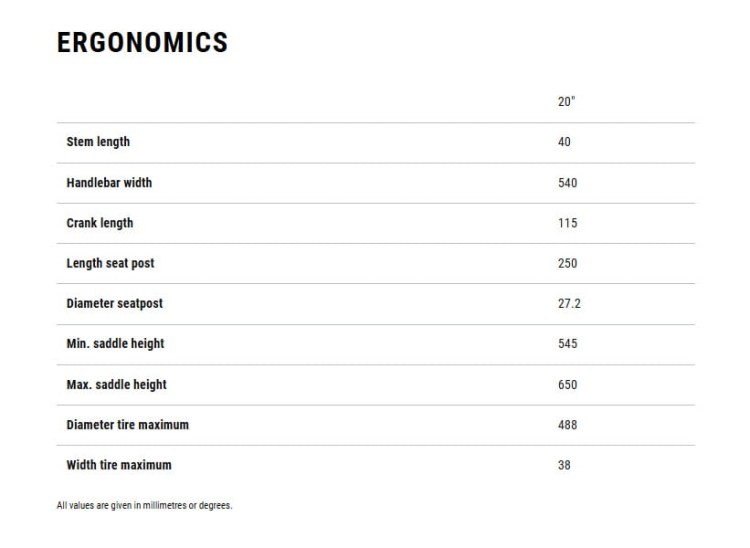
Task: Click the Max. saddle height label
Action: (x=116, y=385)
